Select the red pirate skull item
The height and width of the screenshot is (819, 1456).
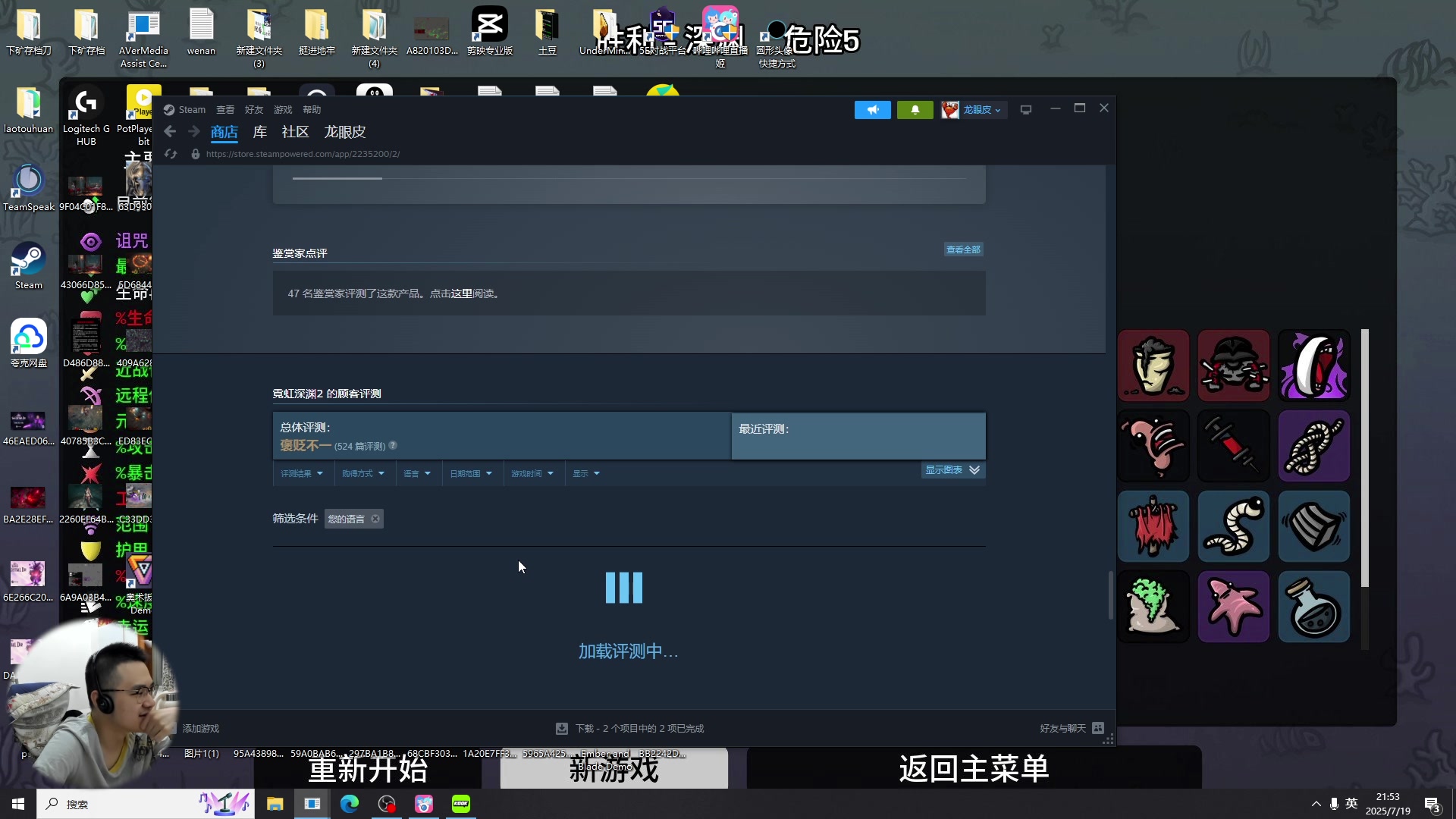(1234, 366)
